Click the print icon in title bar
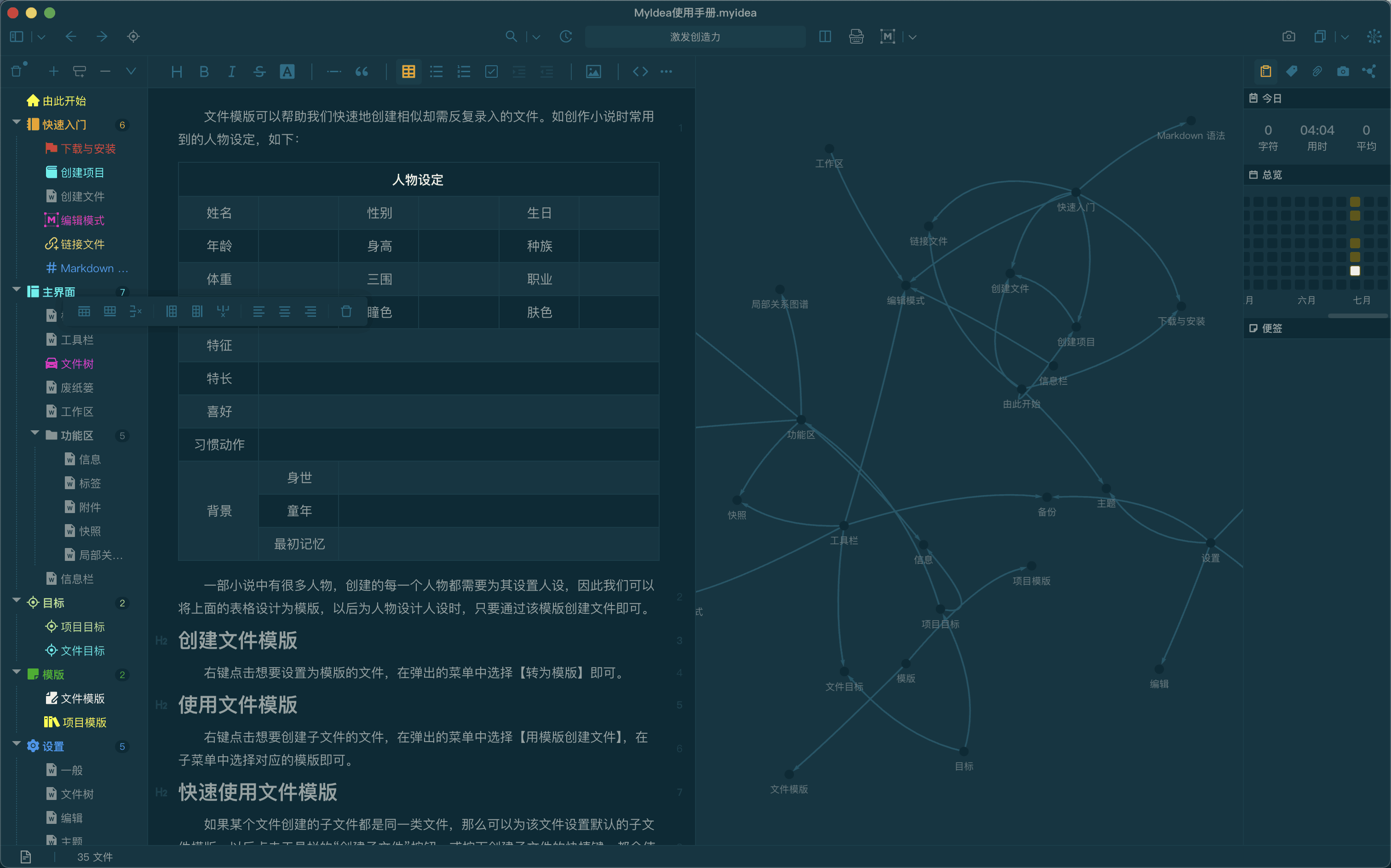The width and height of the screenshot is (1391, 868). 856,37
